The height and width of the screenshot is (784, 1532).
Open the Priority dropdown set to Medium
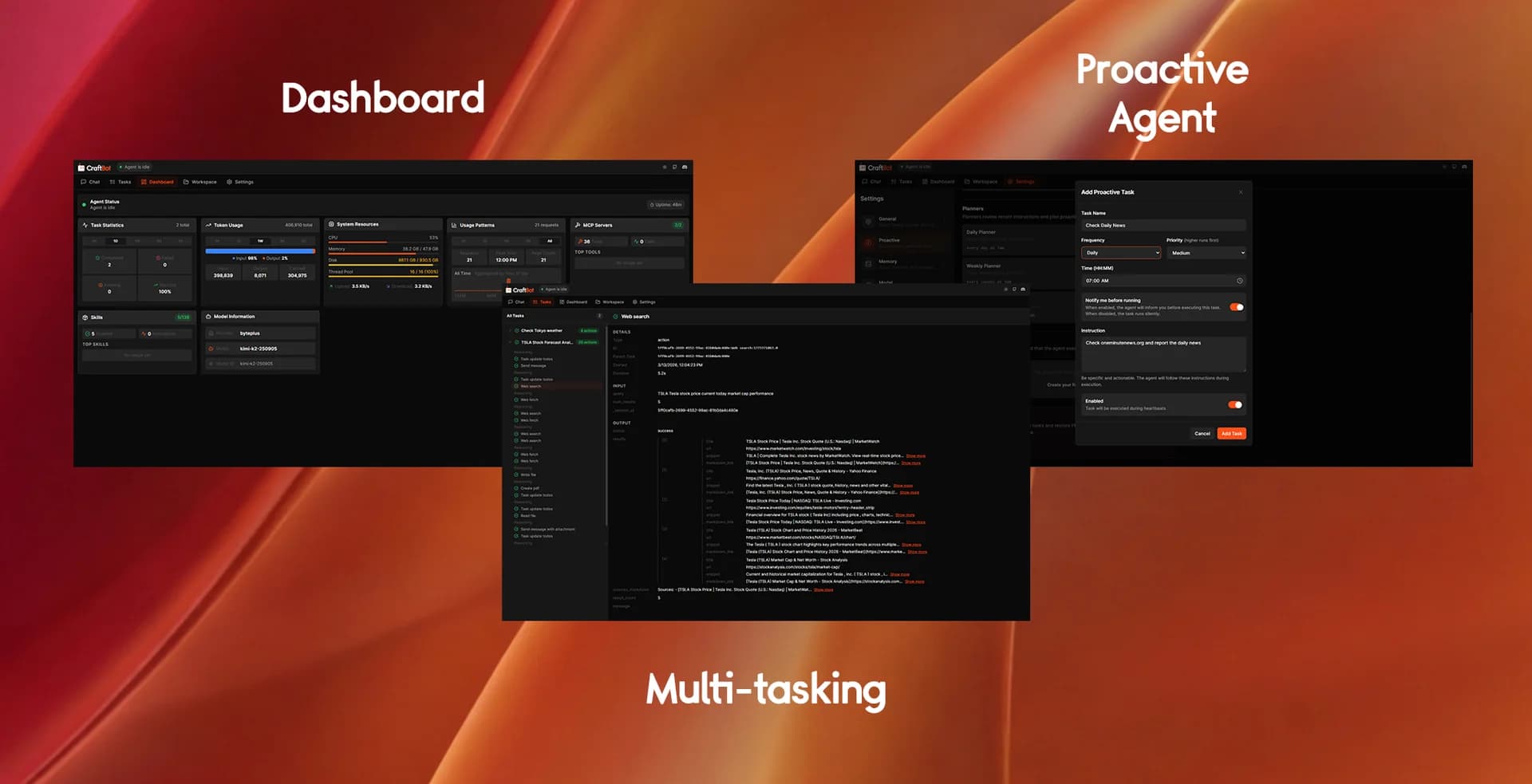[1206, 253]
